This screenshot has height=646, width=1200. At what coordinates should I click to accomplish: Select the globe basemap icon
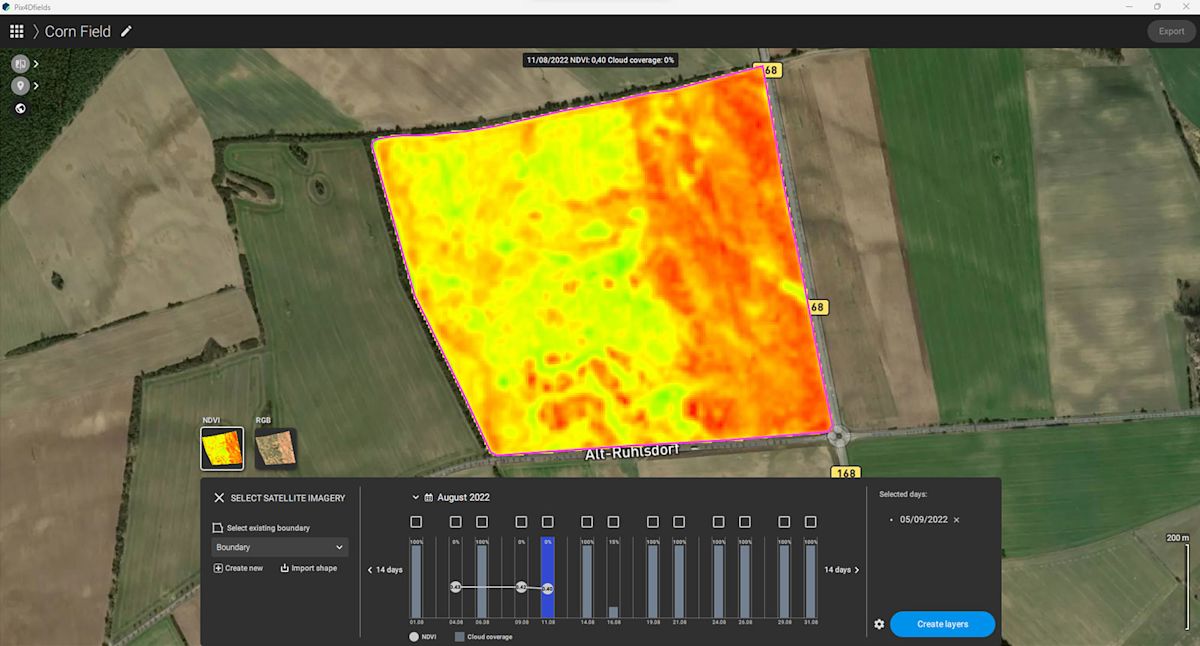click(20, 107)
